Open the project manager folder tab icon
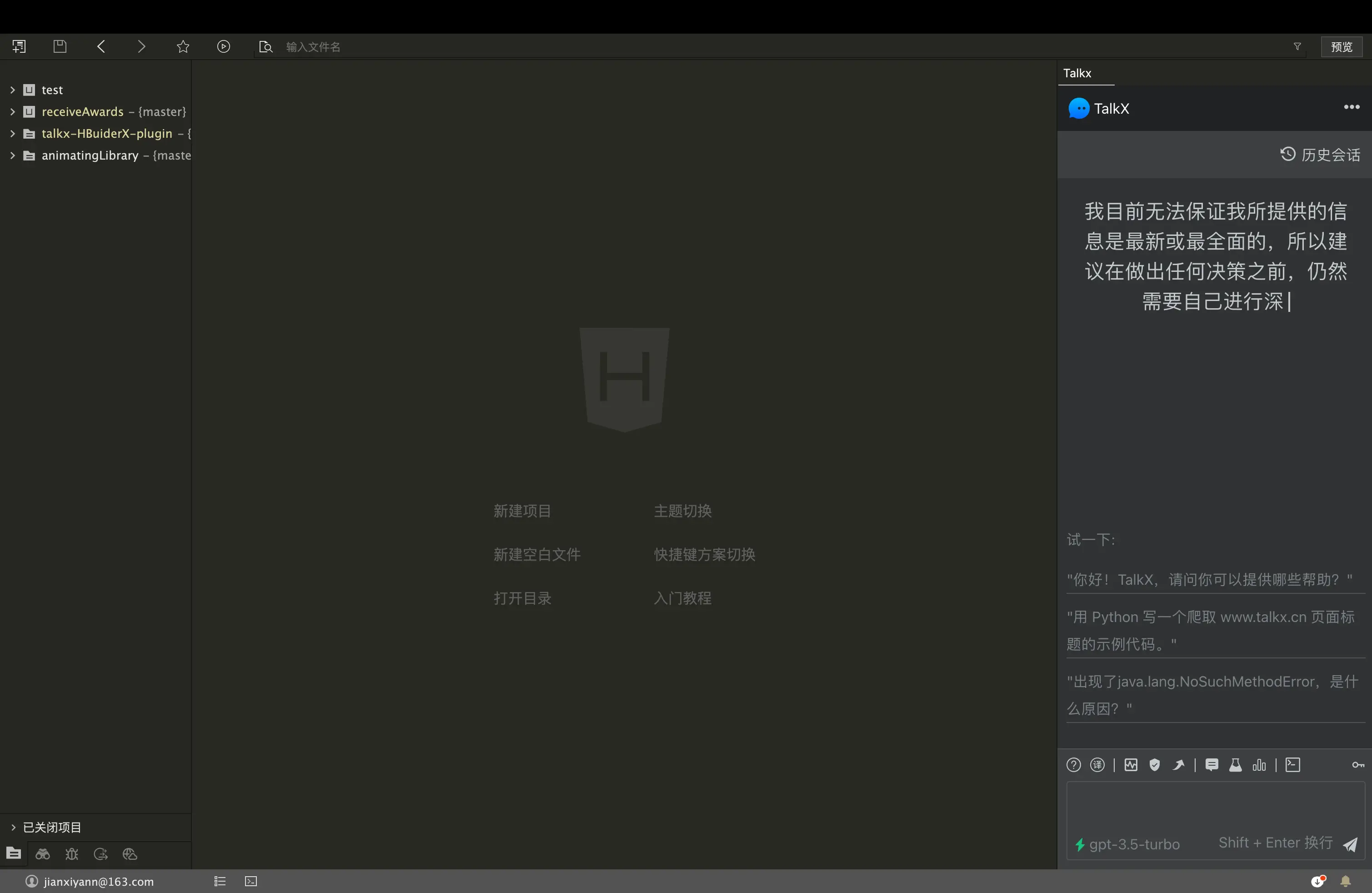This screenshot has width=1372, height=893. tap(14, 854)
